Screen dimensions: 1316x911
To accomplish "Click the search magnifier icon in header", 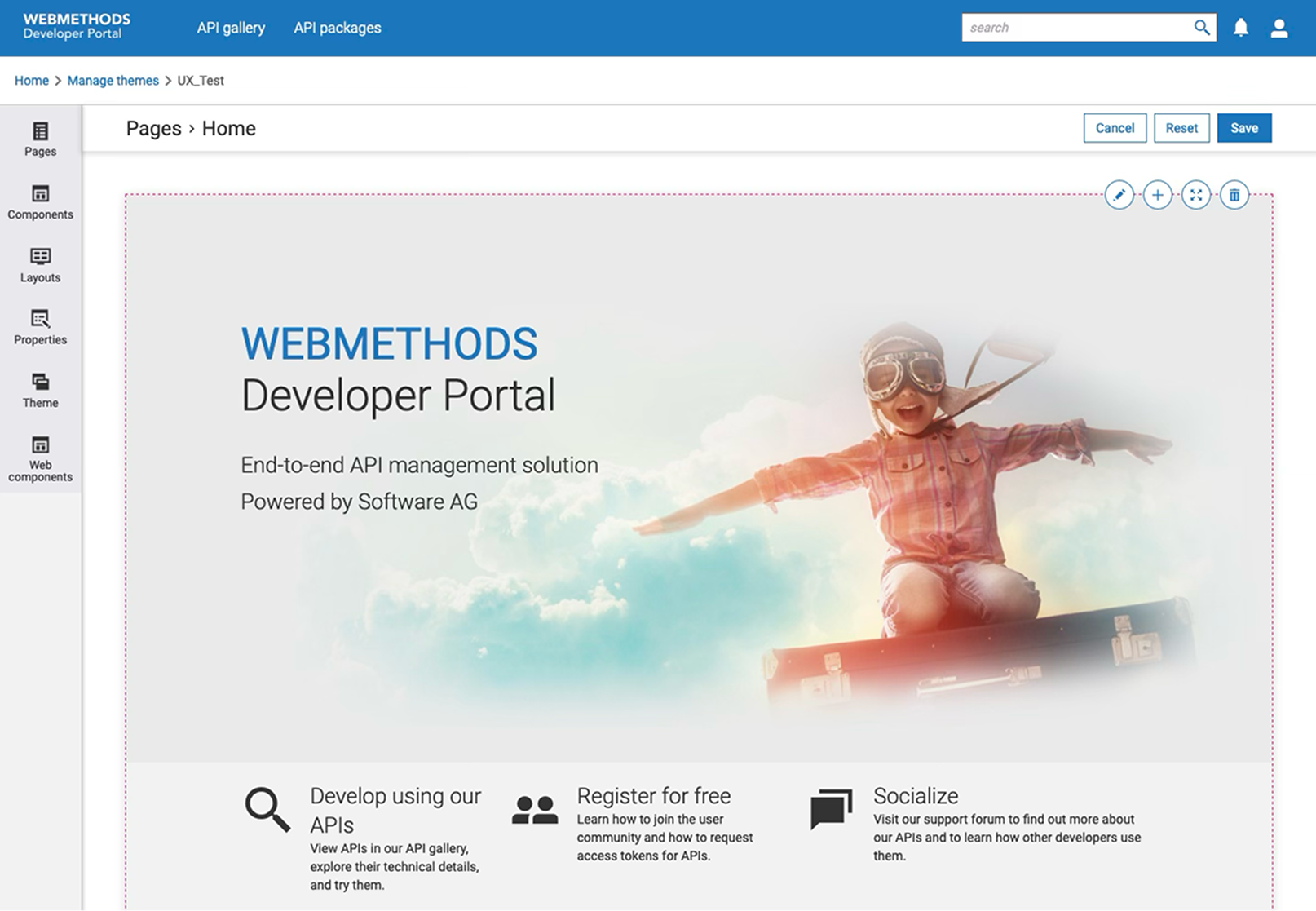I will [x=1201, y=28].
